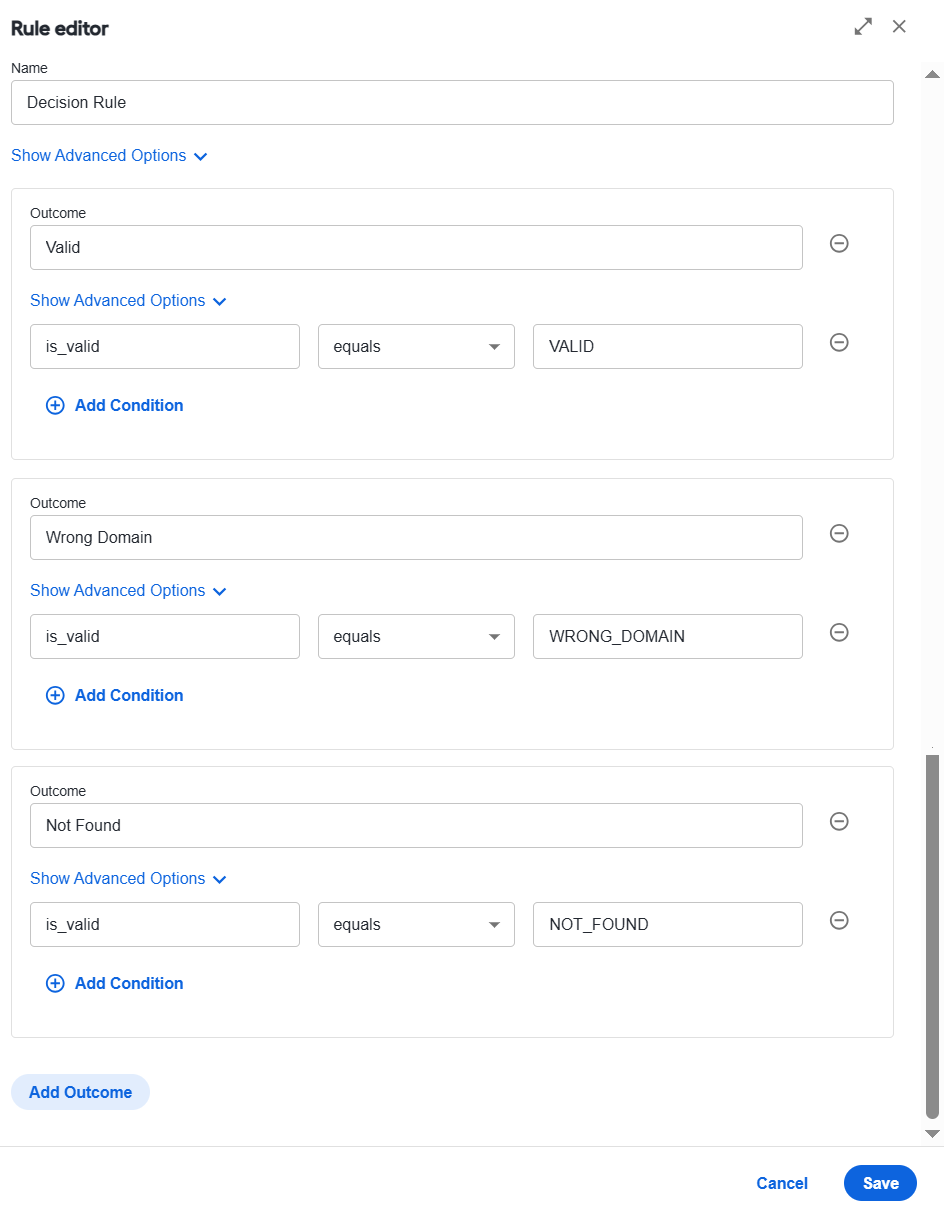Show Advanced Options for the Valid outcome
The width and height of the screenshot is (944, 1219).
click(128, 301)
